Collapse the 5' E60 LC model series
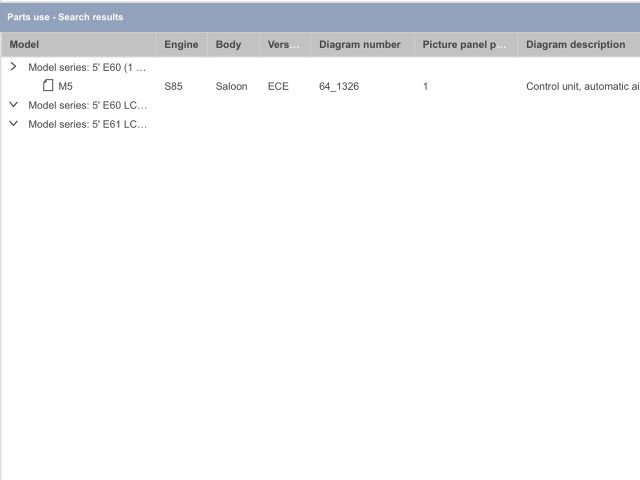Screen dimensions: 640x480 tap(13, 105)
